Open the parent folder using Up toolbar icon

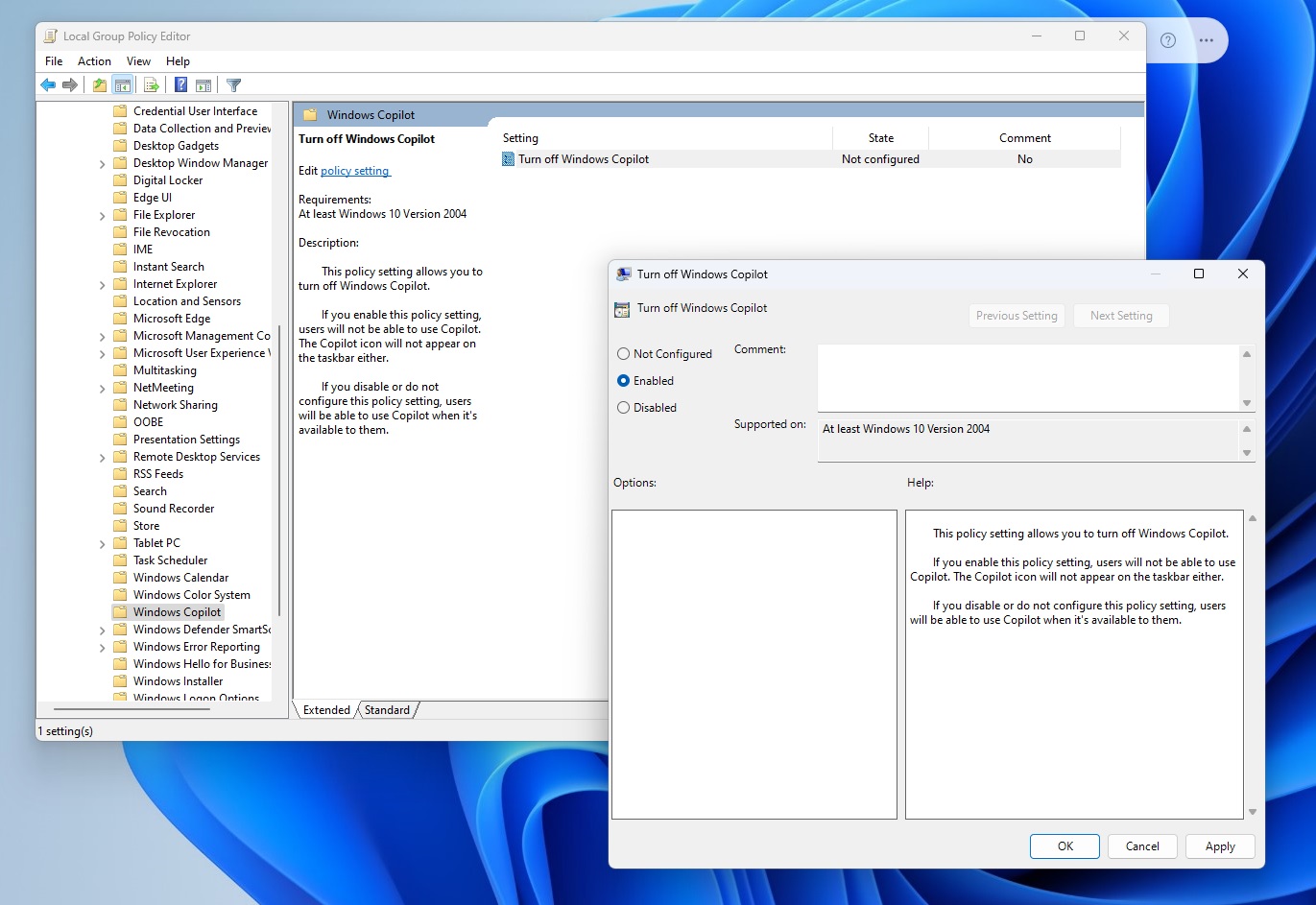pos(99,84)
